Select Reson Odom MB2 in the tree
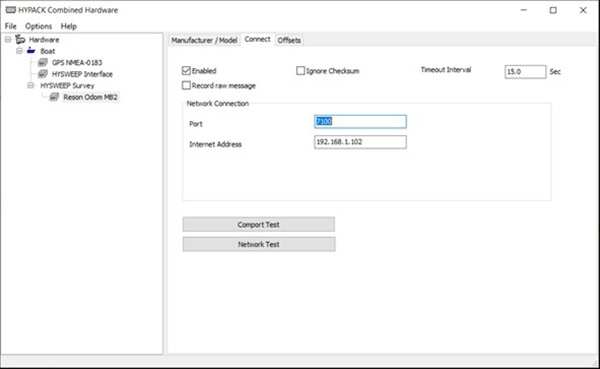 point(90,97)
